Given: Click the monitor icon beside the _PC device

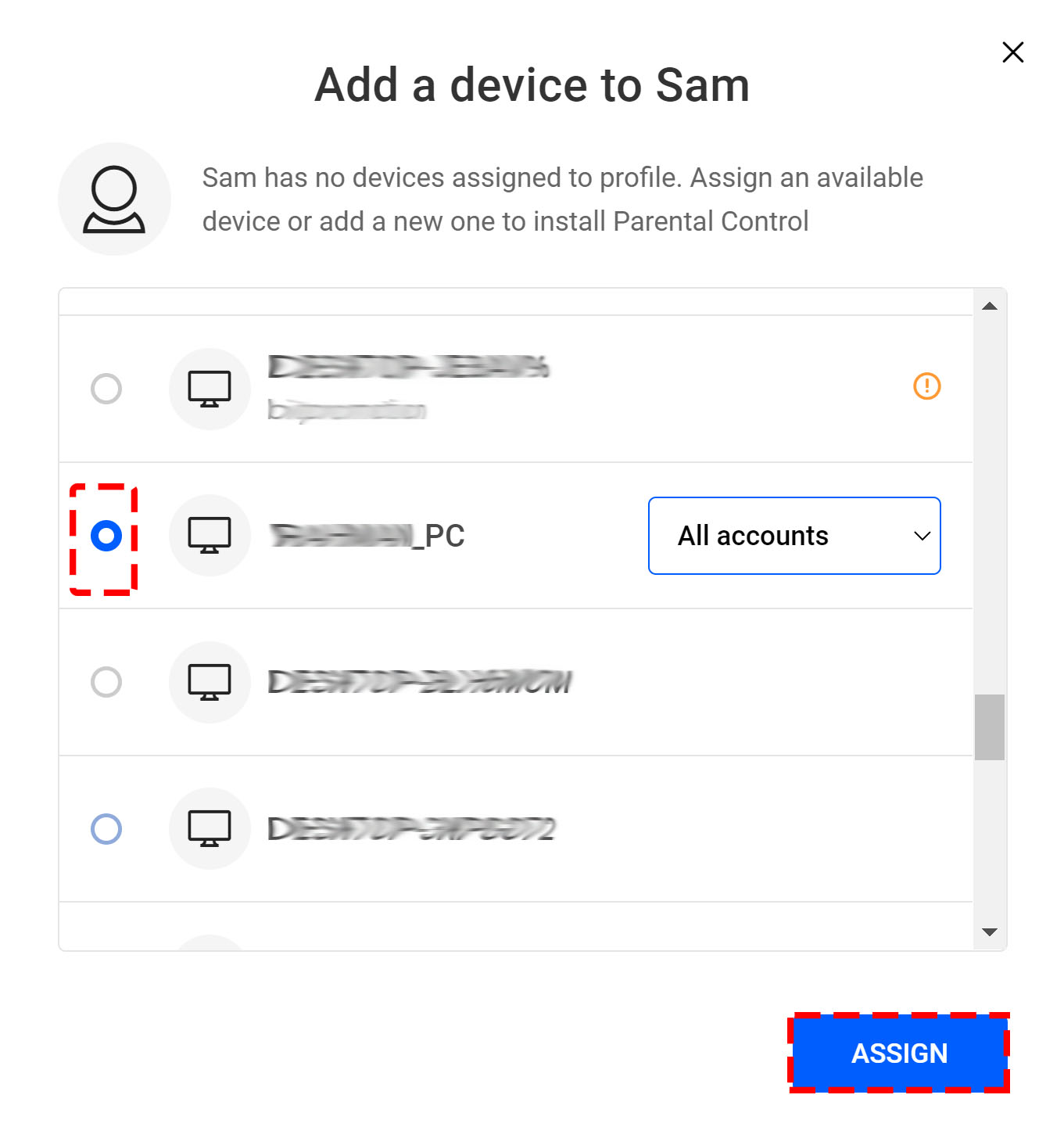Looking at the screenshot, I should point(210,536).
